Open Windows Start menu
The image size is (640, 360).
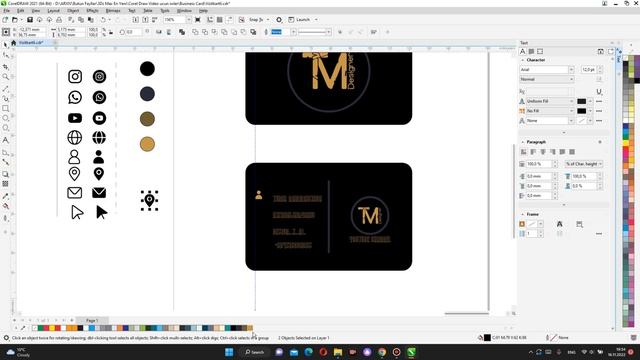pos(229,352)
